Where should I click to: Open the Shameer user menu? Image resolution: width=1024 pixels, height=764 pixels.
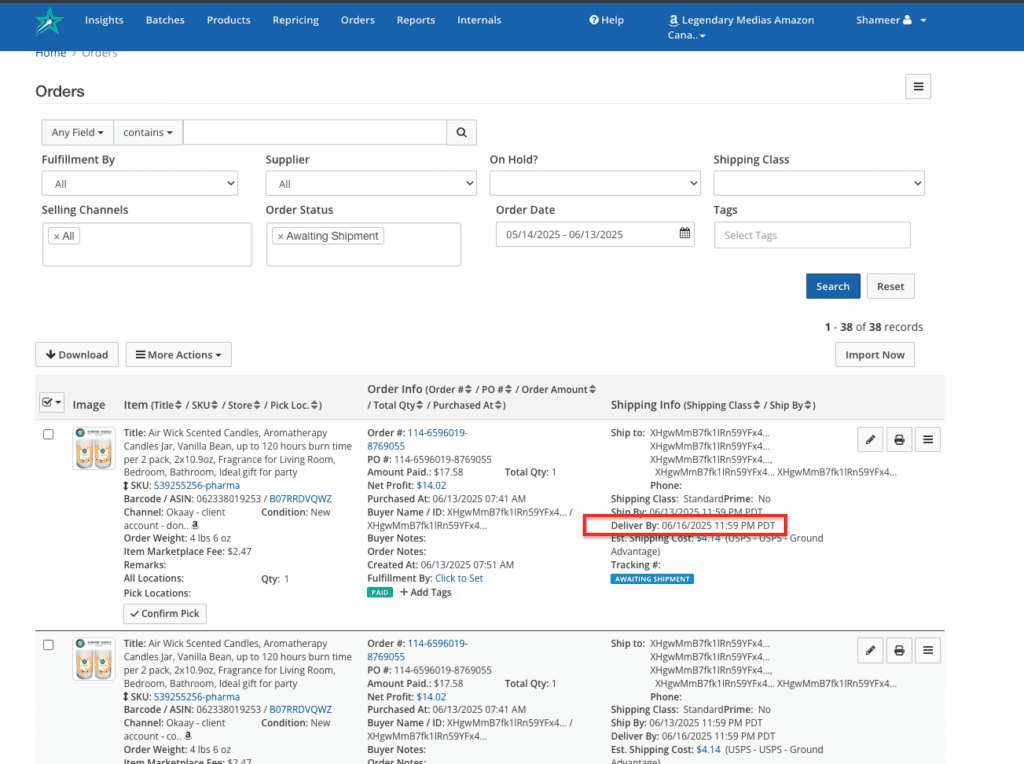tap(891, 20)
